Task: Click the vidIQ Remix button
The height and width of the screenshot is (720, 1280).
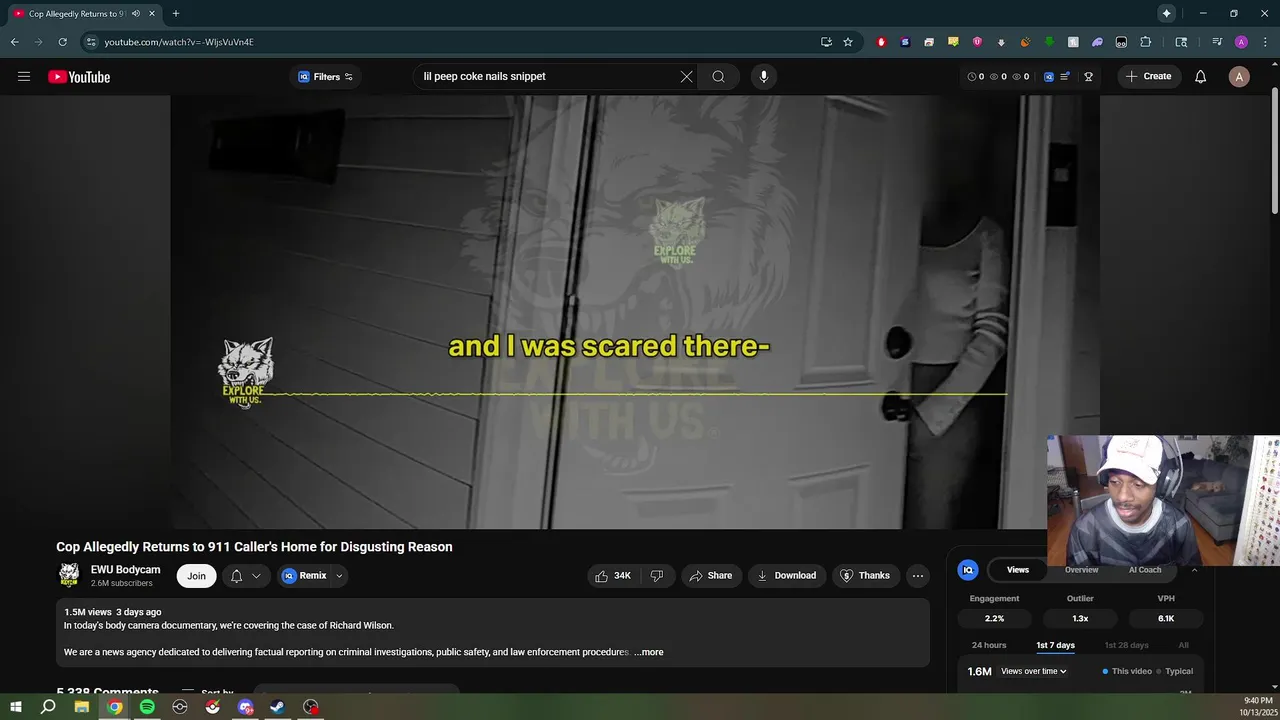Action: tap(304, 576)
